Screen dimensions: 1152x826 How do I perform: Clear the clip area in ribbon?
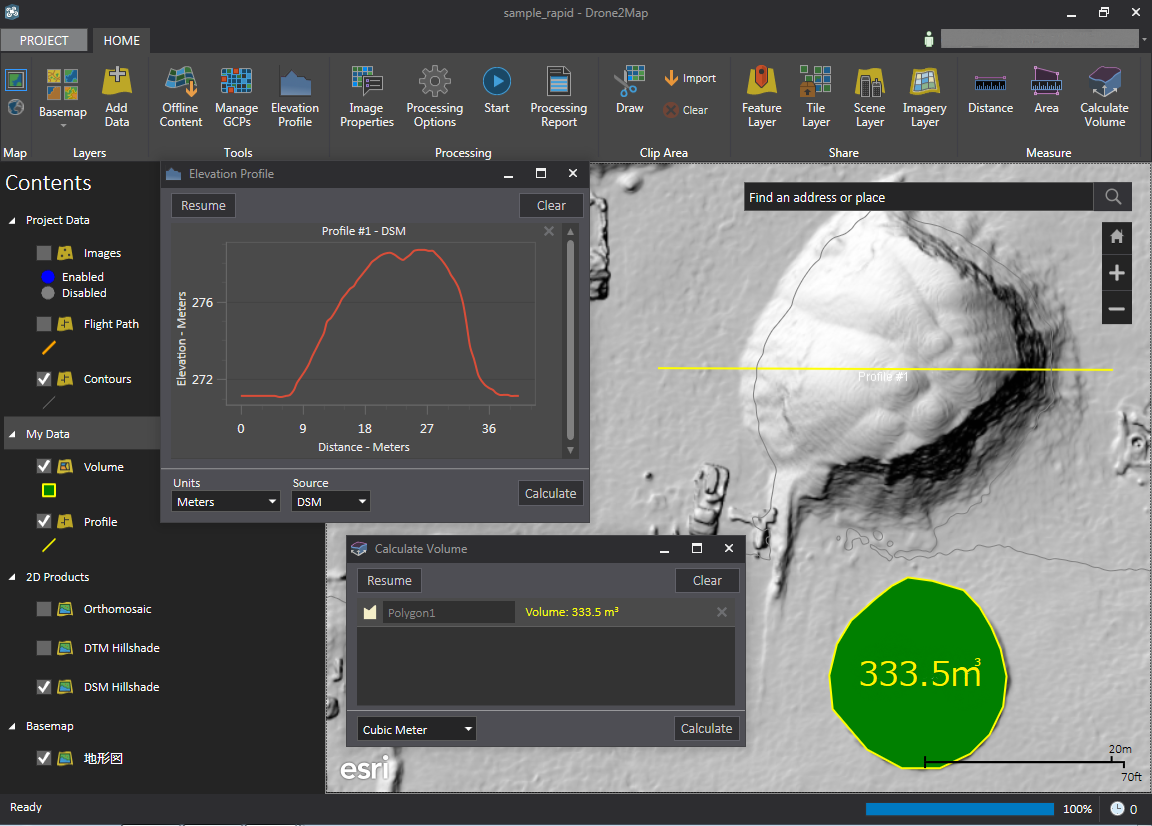pos(685,110)
